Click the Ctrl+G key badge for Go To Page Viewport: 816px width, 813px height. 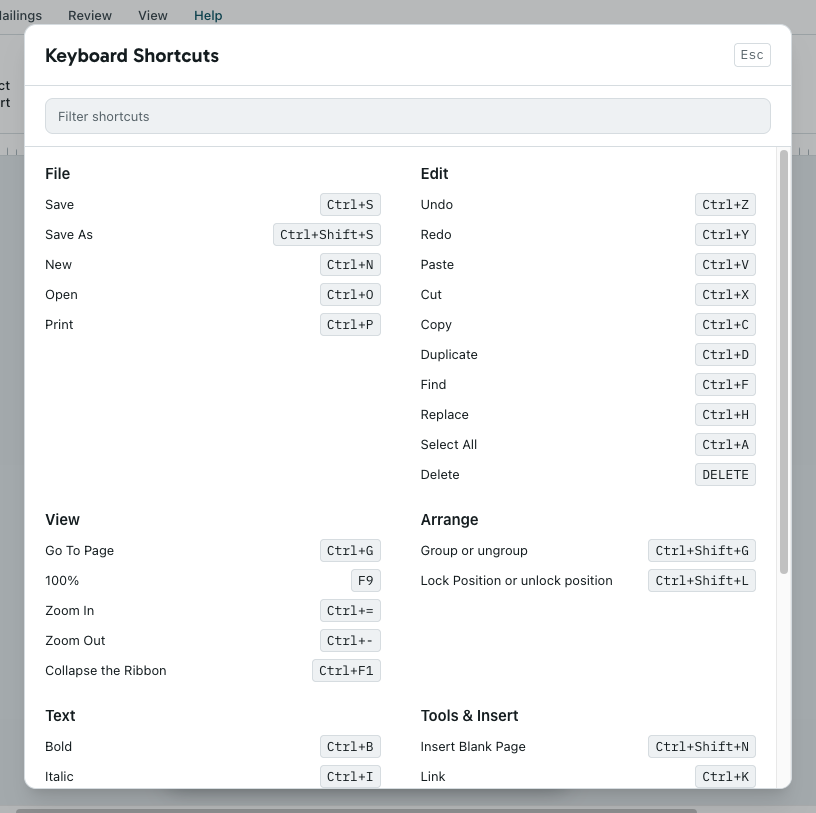pos(350,551)
